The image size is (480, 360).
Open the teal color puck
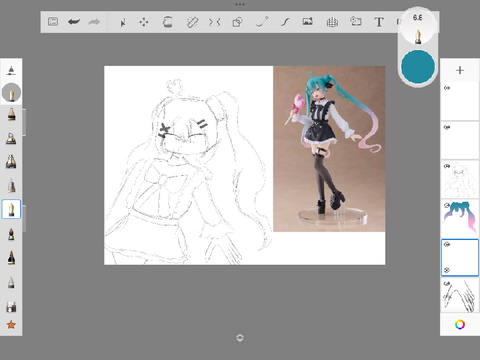pos(418,67)
